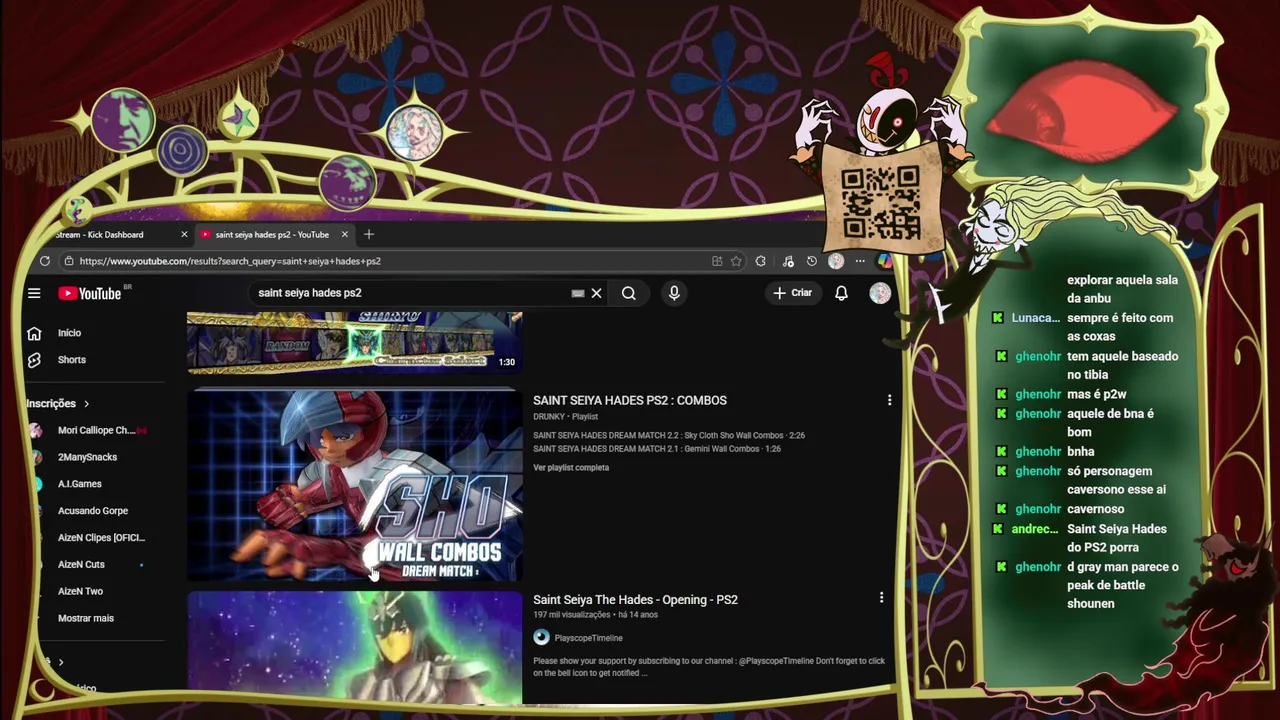Open AizeN Clipes [OFICI... channel
This screenshot has height=720, width=1280.
click(101, 538)
